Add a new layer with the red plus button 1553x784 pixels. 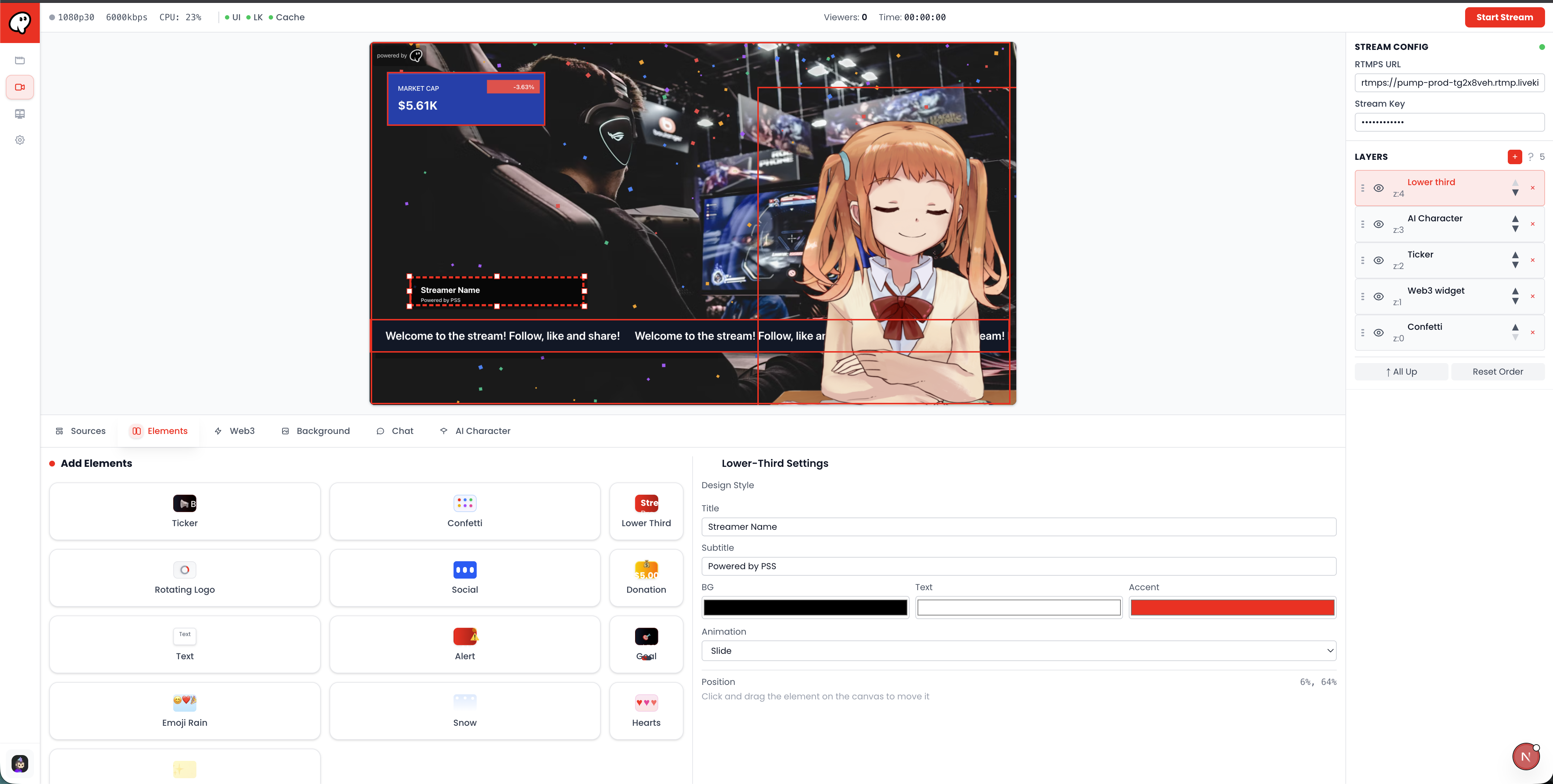[1514, 157]
